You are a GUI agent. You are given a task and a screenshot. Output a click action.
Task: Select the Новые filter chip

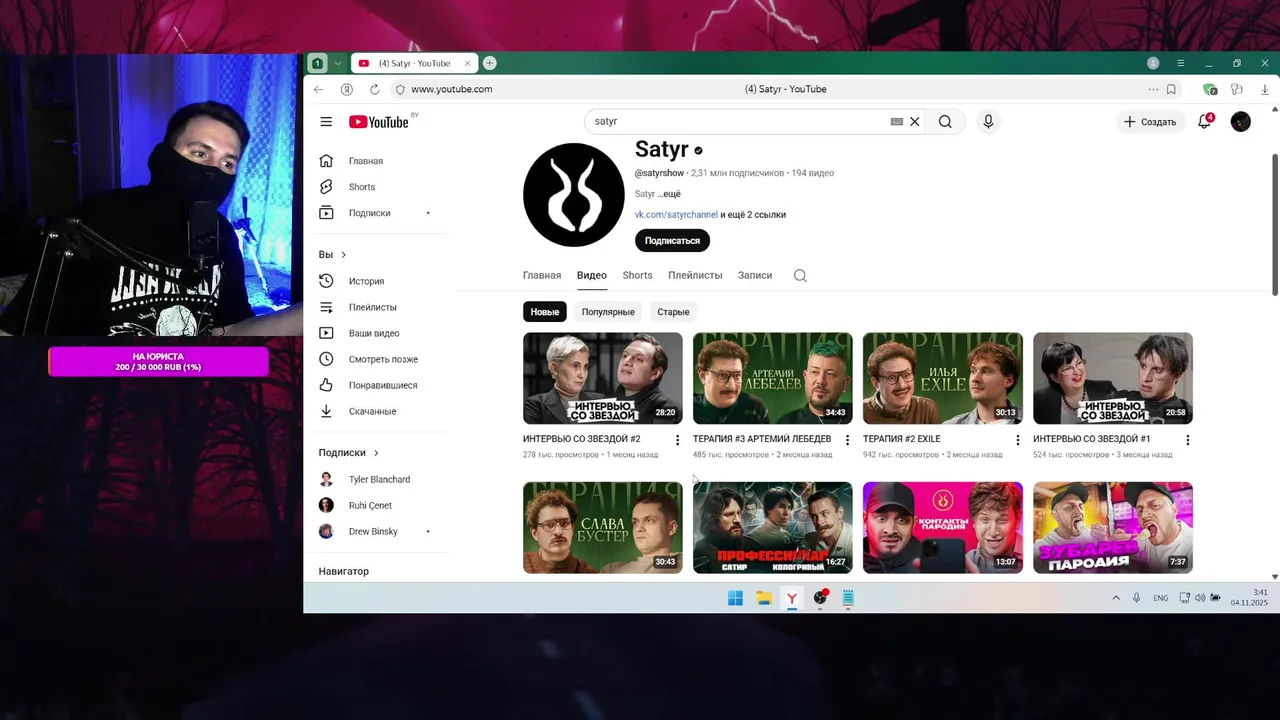coord(545,312)
